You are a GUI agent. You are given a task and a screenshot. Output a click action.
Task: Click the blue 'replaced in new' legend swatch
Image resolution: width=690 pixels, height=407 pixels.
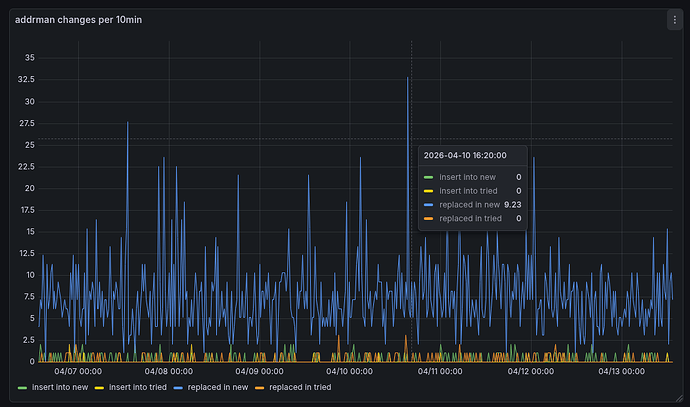point(179,386)
